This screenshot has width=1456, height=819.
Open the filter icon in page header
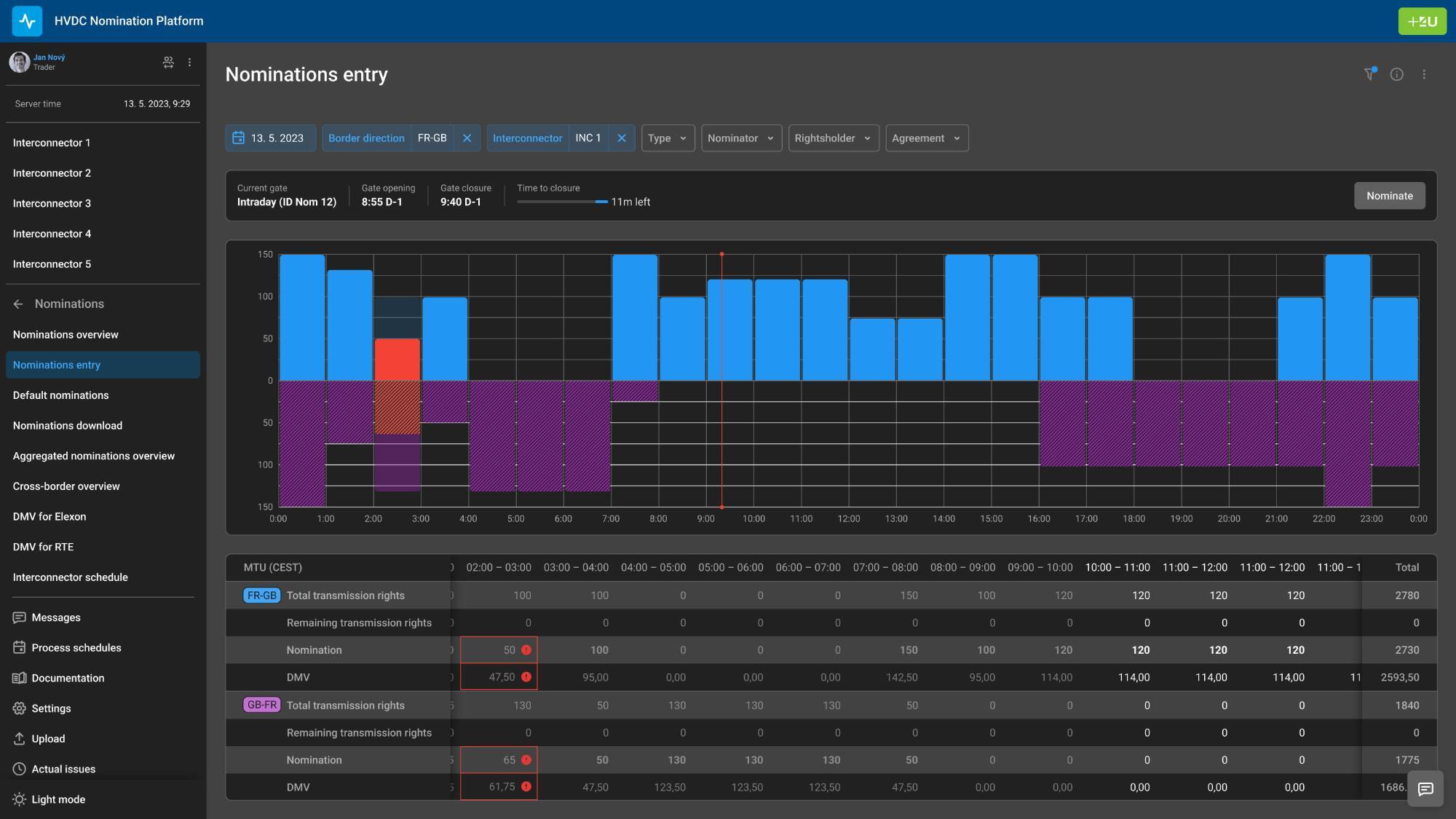point(1369,74)
